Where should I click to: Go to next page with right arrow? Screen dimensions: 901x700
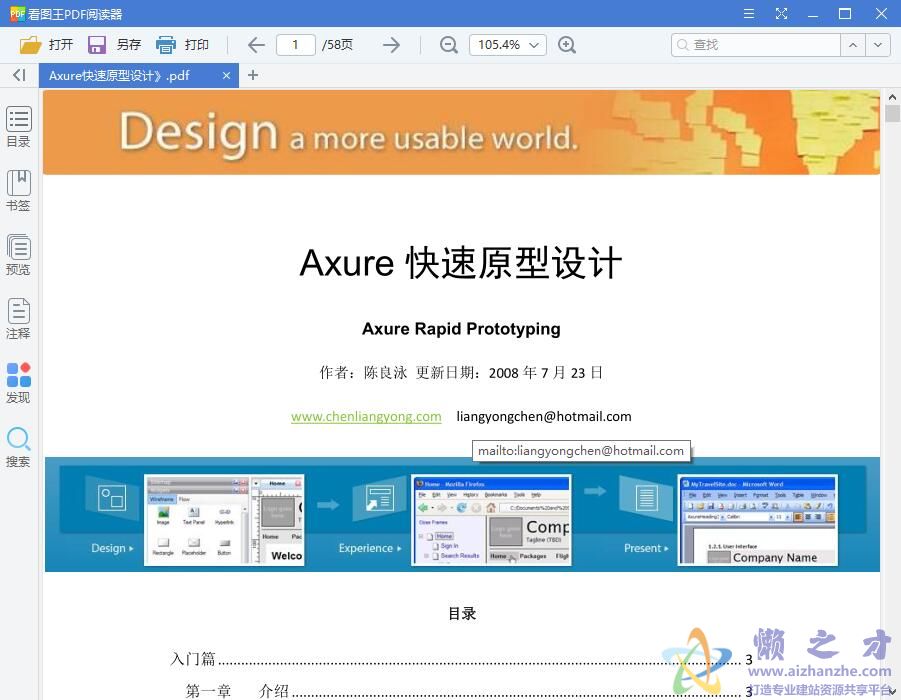pos(391,45)
